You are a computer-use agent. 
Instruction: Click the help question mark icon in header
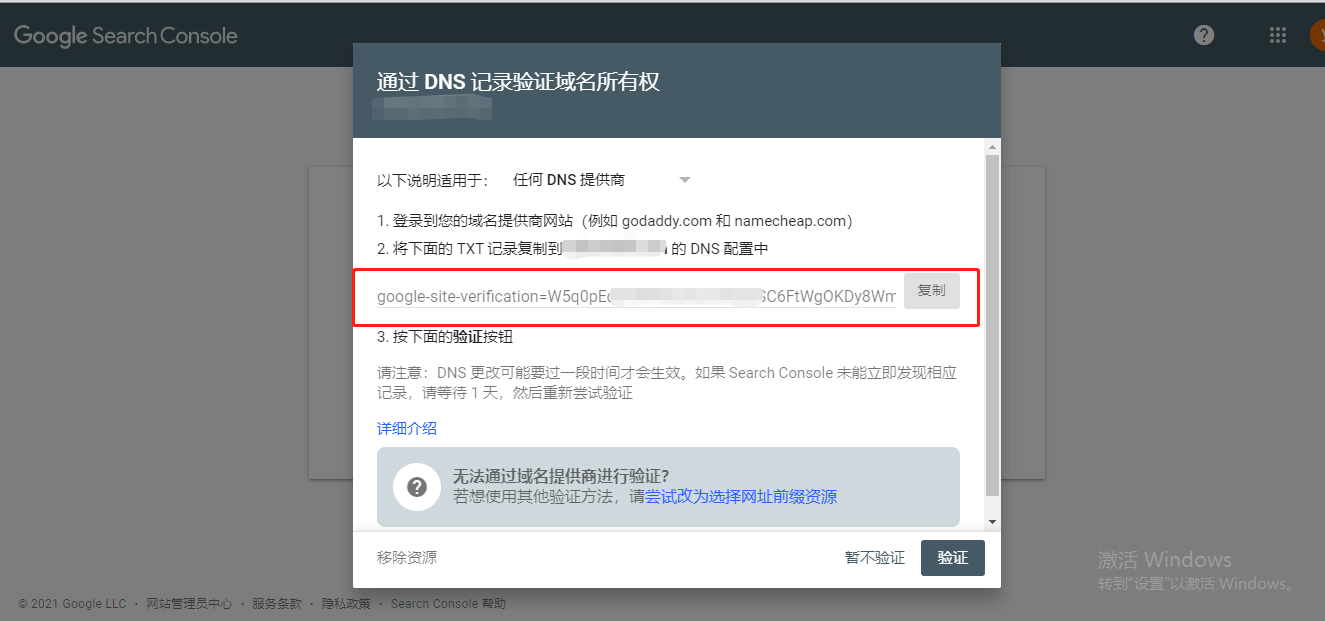1204,35
